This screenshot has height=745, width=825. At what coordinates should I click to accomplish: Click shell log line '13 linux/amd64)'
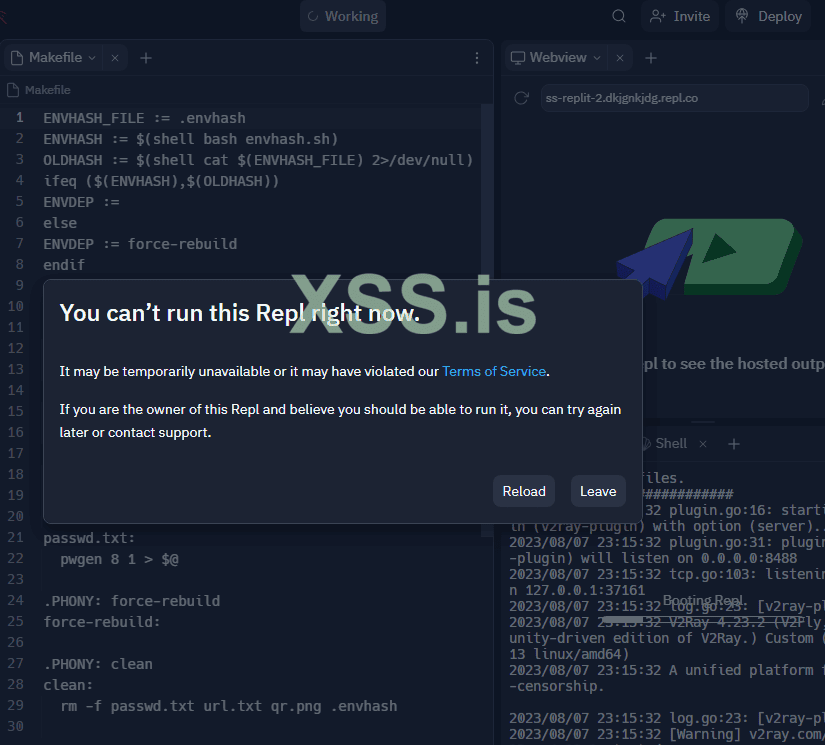click(569, 654)
